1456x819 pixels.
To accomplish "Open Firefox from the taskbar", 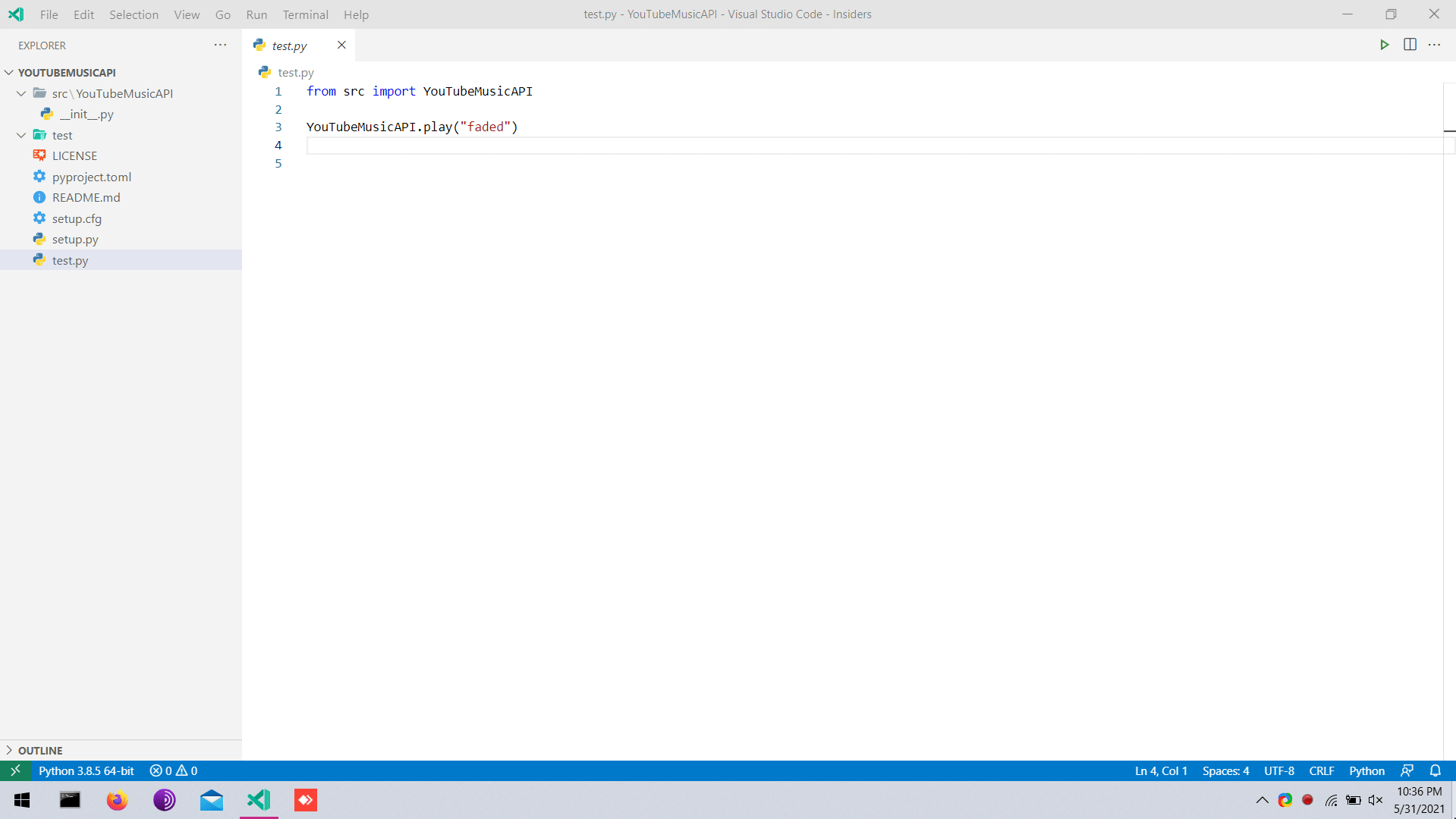I will [117, 800].
